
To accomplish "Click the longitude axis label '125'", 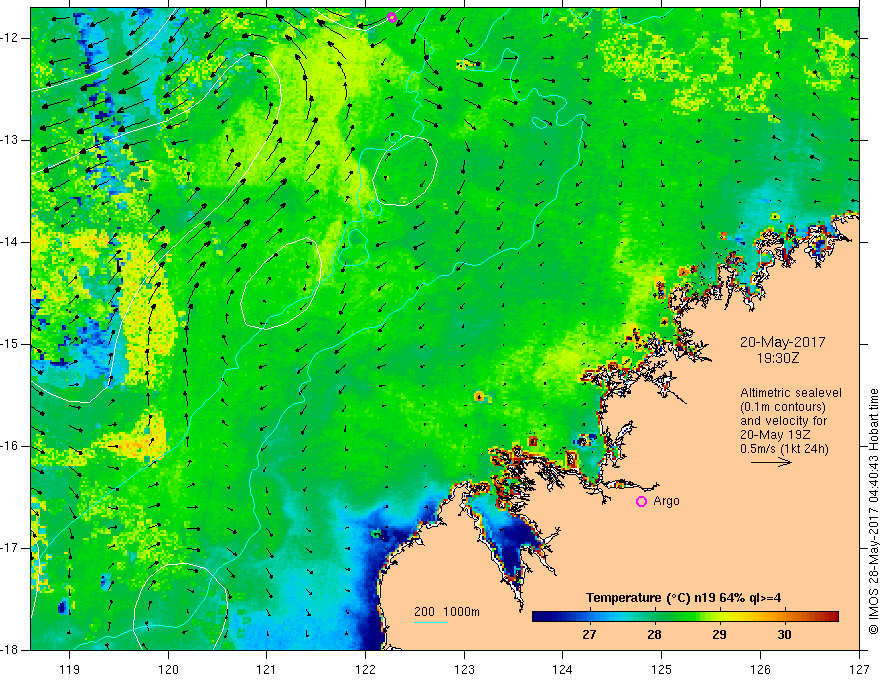I will 662,669.
